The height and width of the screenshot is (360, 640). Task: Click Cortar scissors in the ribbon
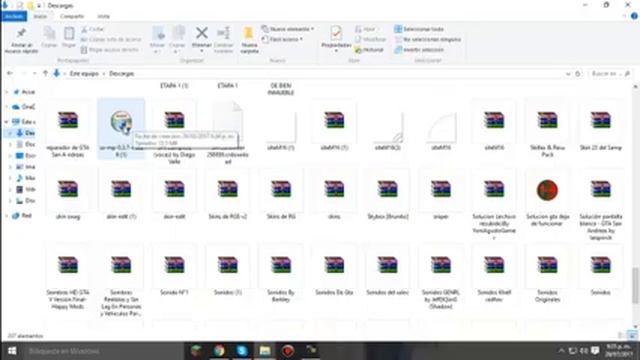pos(93,29)
